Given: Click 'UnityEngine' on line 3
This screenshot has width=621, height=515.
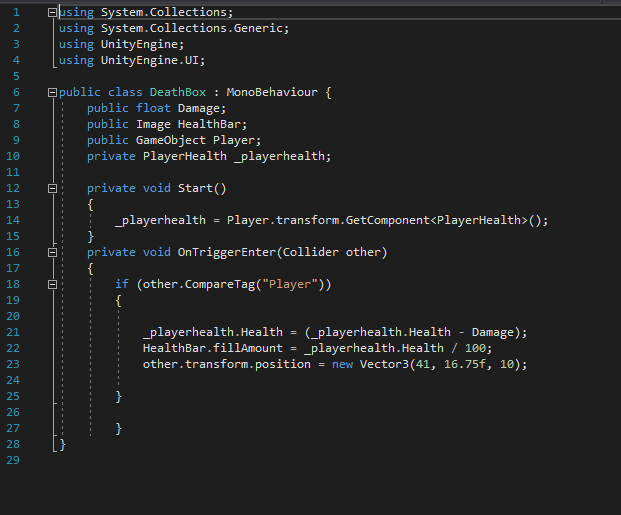Looking at the screenshot, I should [139, 44].
